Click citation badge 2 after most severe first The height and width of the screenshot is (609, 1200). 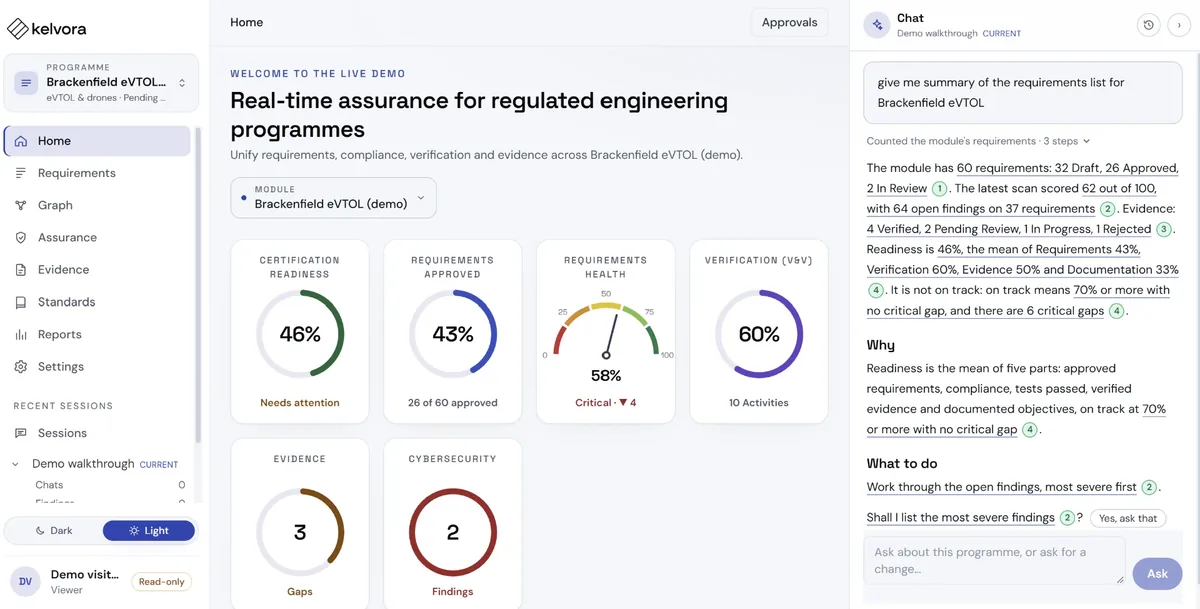click(1149, 487)
